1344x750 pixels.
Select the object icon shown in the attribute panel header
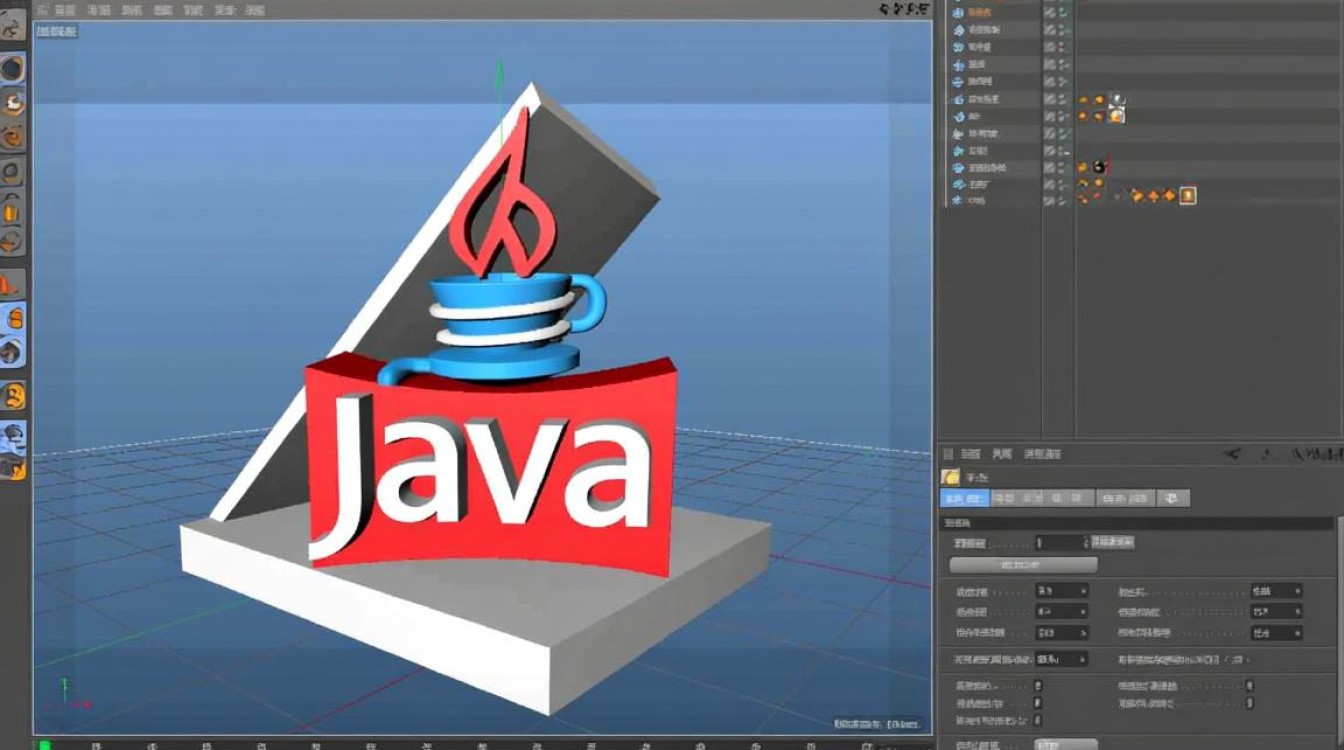click(x=953, y=476)
